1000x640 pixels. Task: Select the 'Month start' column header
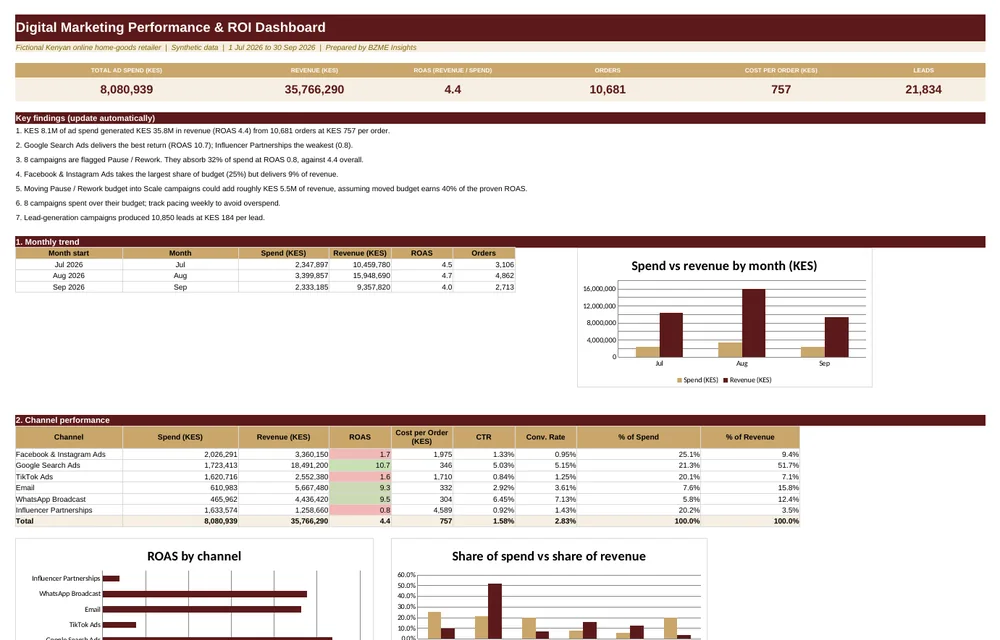click(69, 253)
